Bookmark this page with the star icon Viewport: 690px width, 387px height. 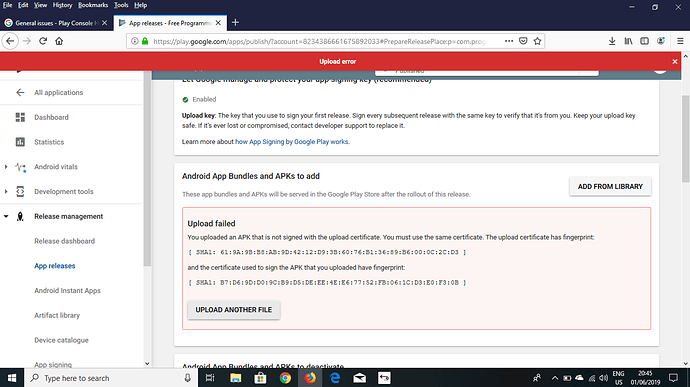537,41
